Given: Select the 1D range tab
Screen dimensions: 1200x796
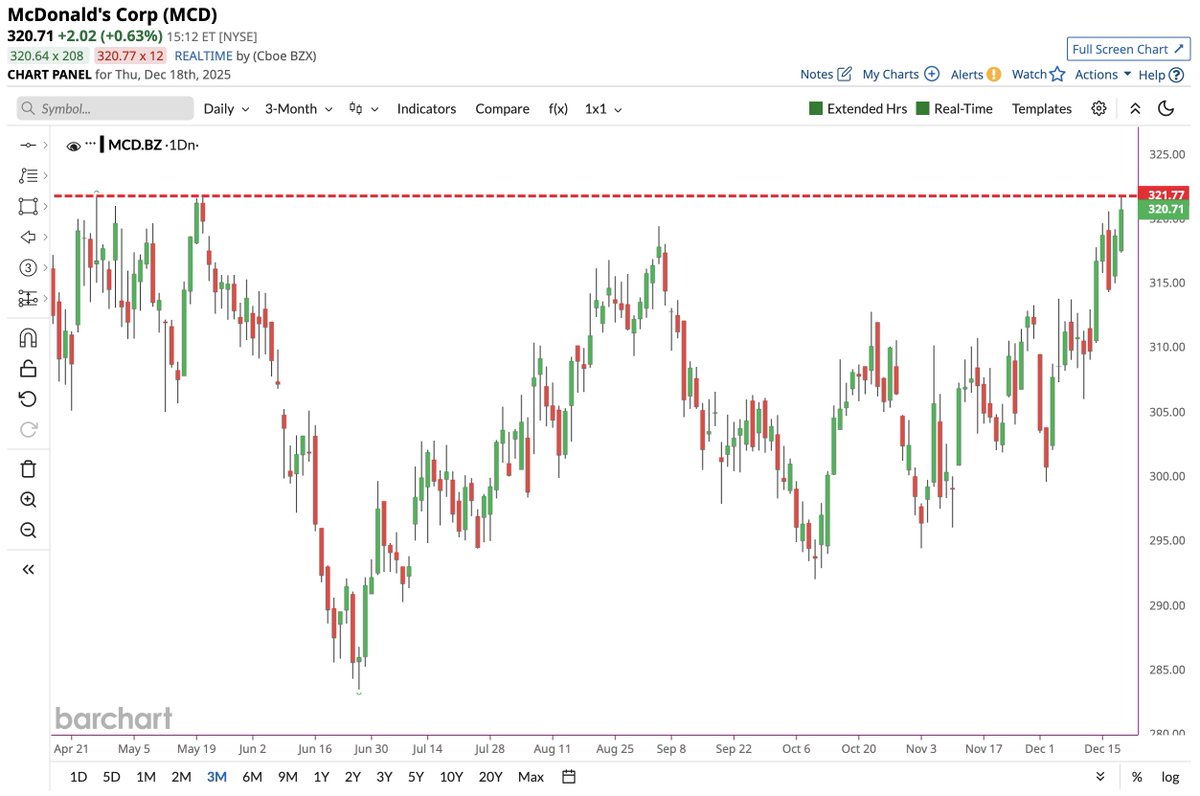Looking at the screenshot, I should click(78, 776).
